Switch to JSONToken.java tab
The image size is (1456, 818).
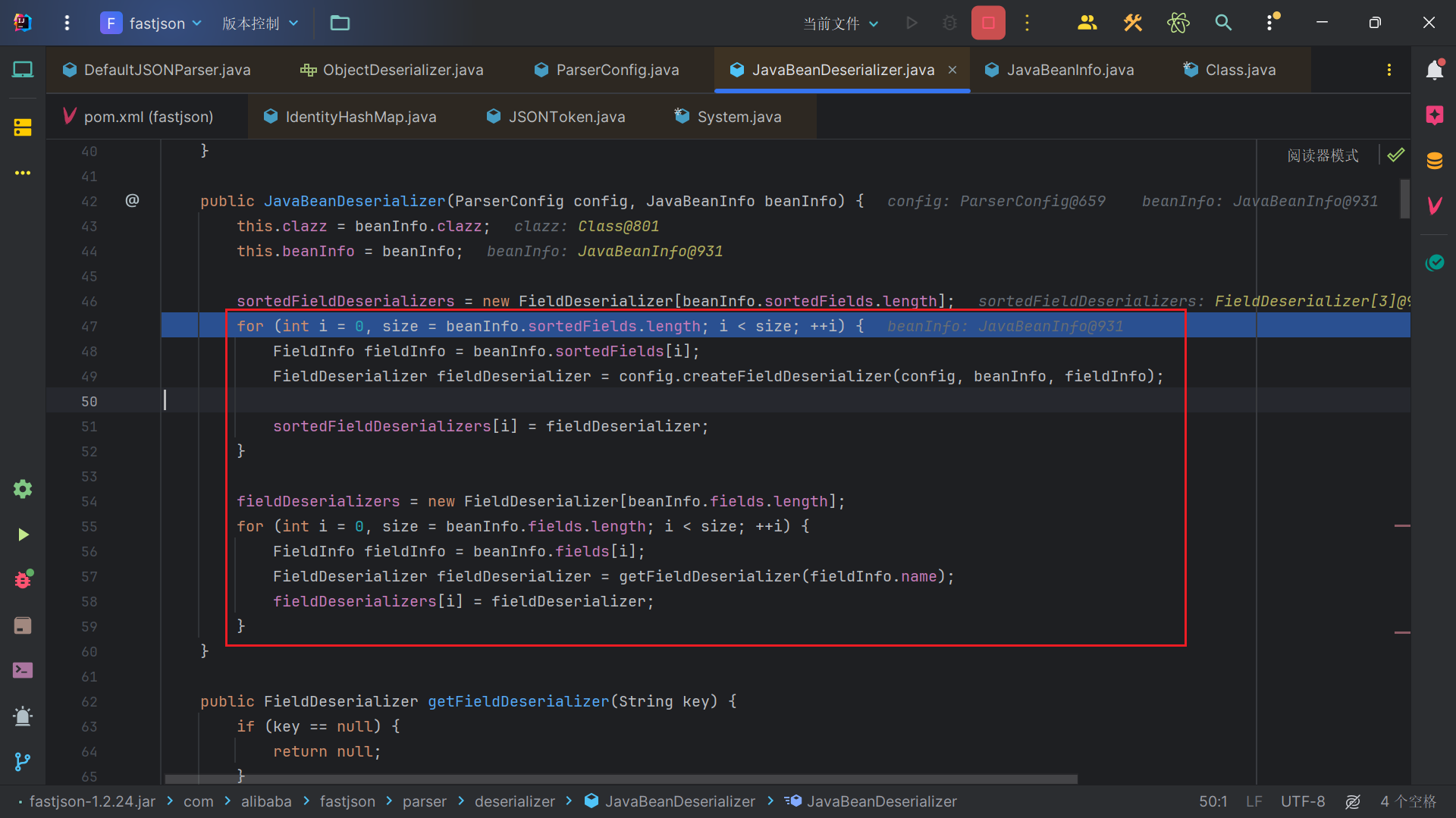557,117
